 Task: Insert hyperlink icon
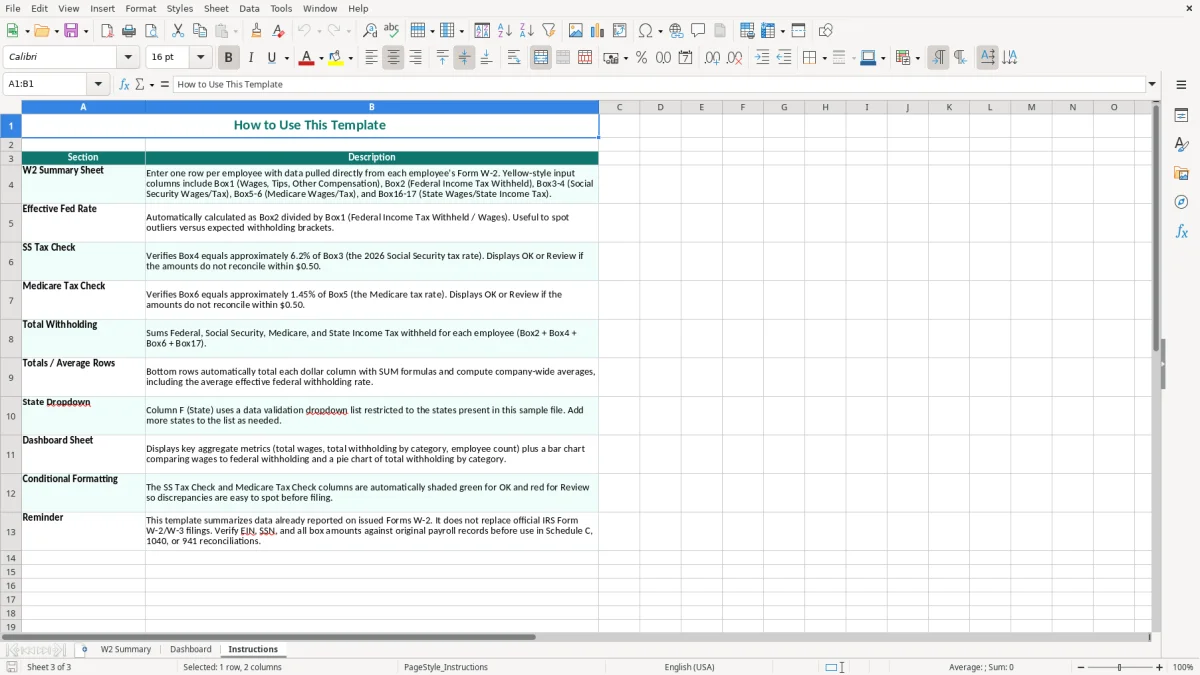point(676,31)
